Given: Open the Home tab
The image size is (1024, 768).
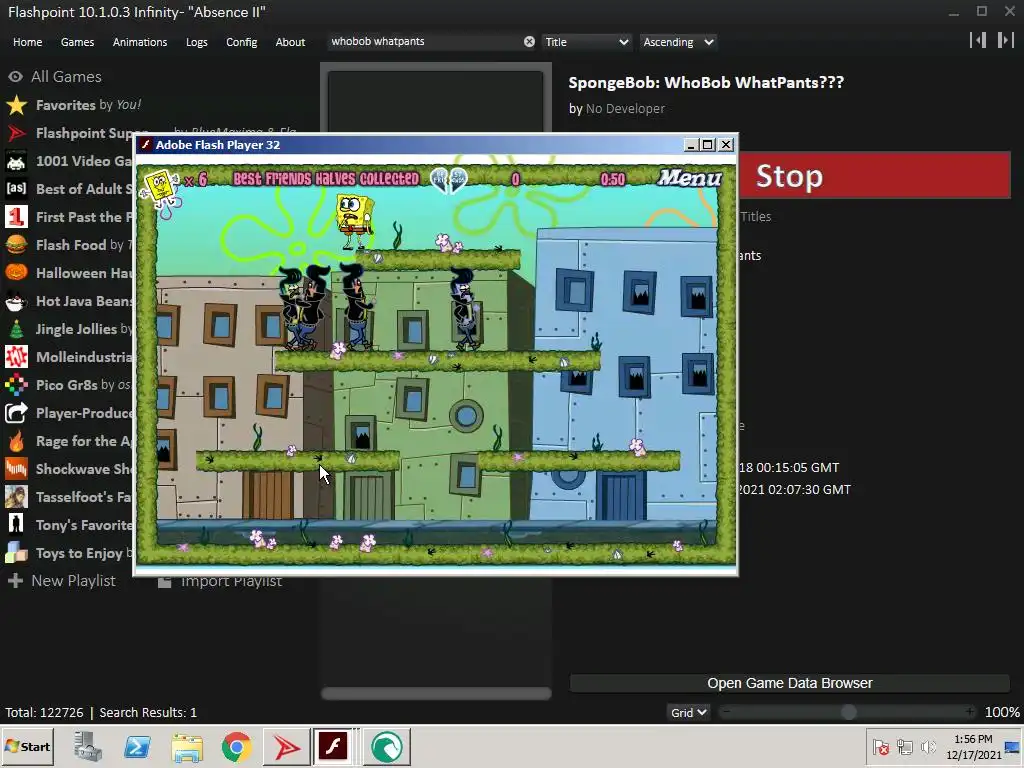Looking at the screenshot, I should point(27,42).
